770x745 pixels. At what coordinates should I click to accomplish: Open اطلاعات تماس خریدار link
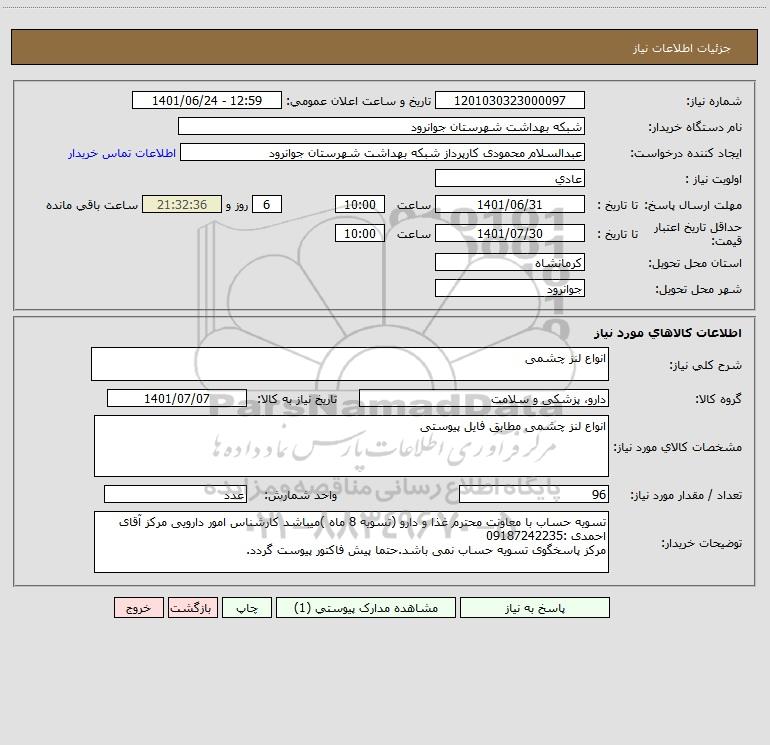pyautogui.click(x=122, y=153)
